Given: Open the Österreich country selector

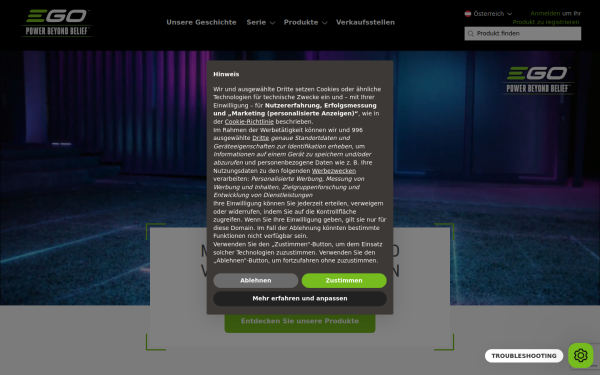Looking at the screenshot, I should (488, 14).
